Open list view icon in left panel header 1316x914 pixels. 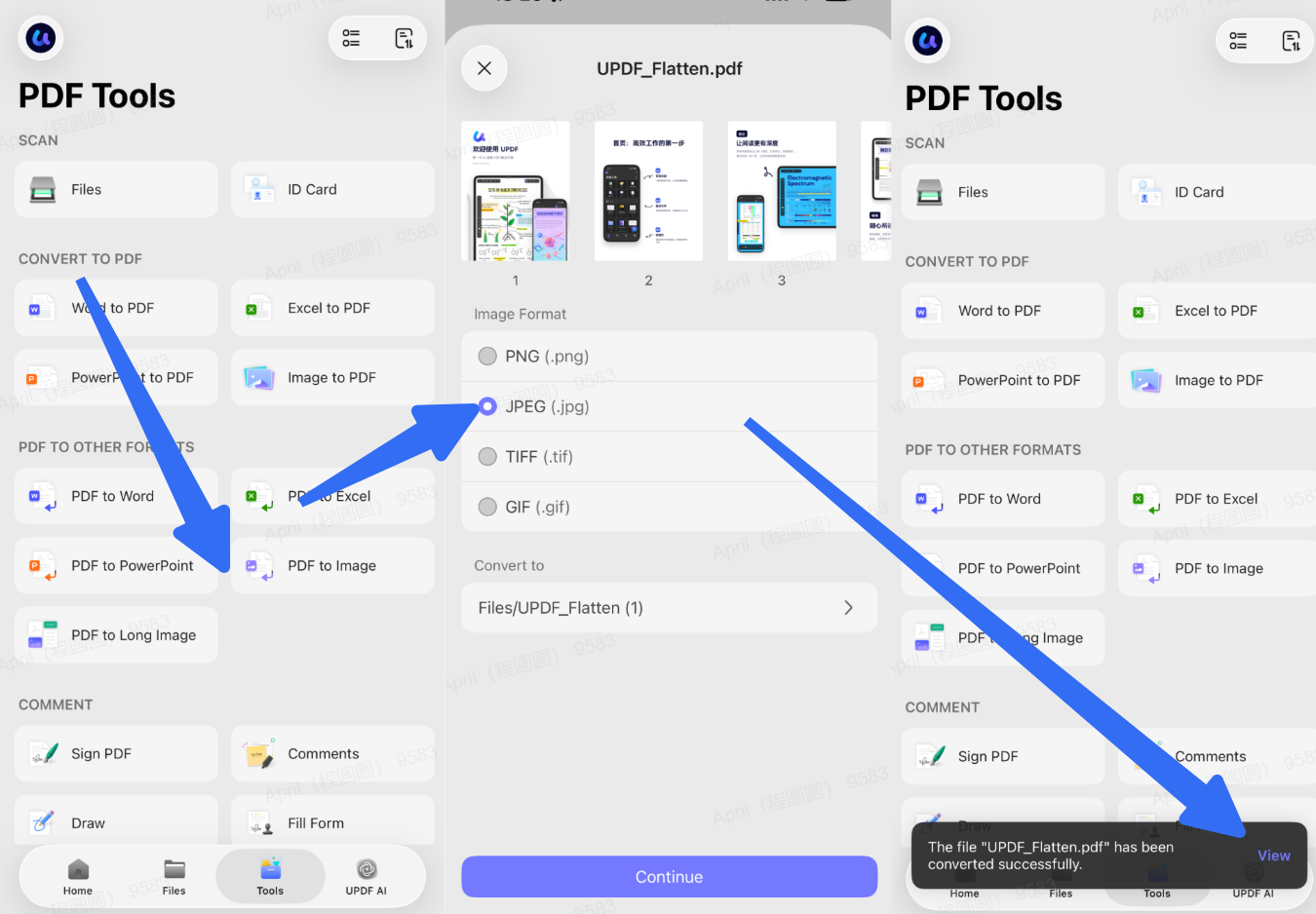[x=351, y=39]
